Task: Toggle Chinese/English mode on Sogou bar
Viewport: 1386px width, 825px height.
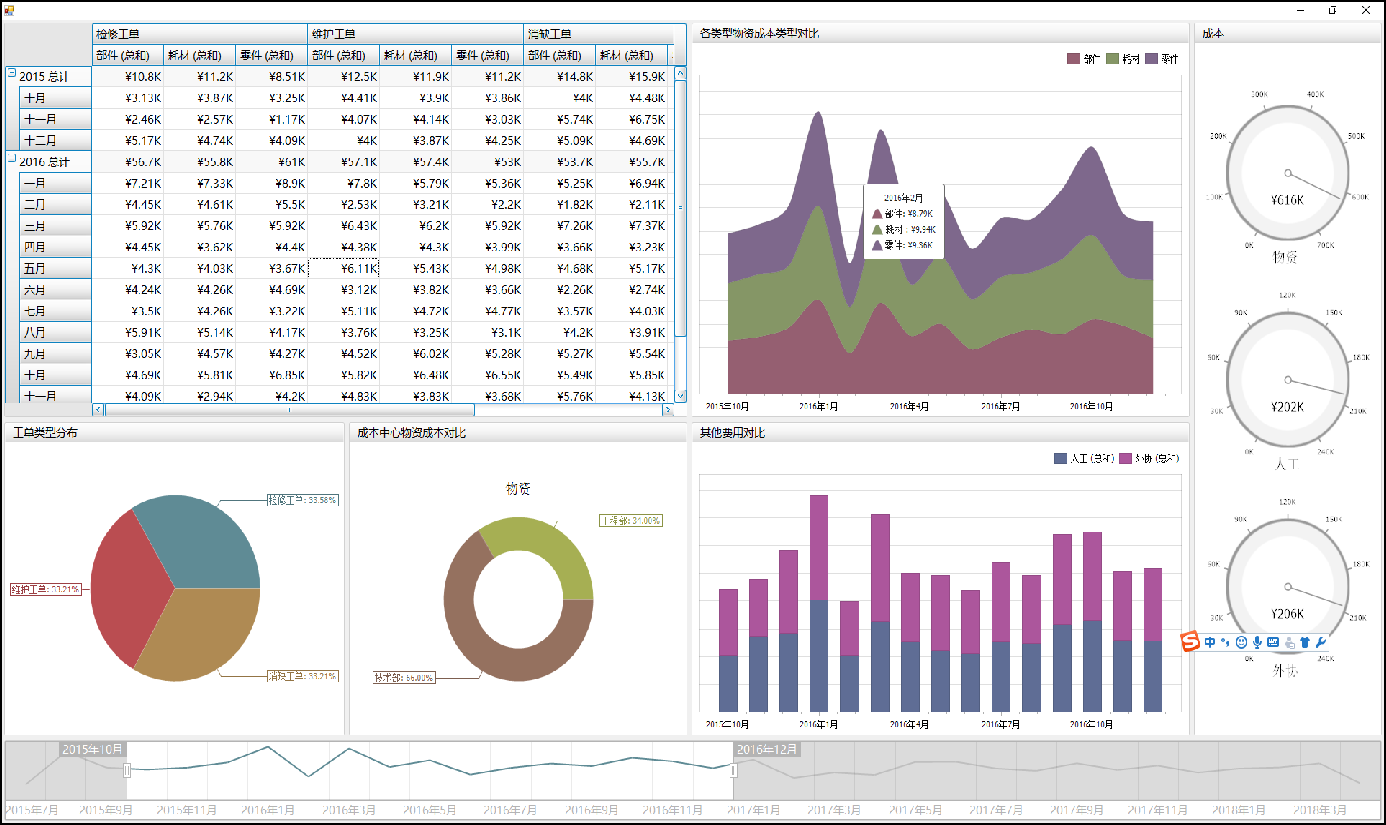Action: [x=1210, y=642]
